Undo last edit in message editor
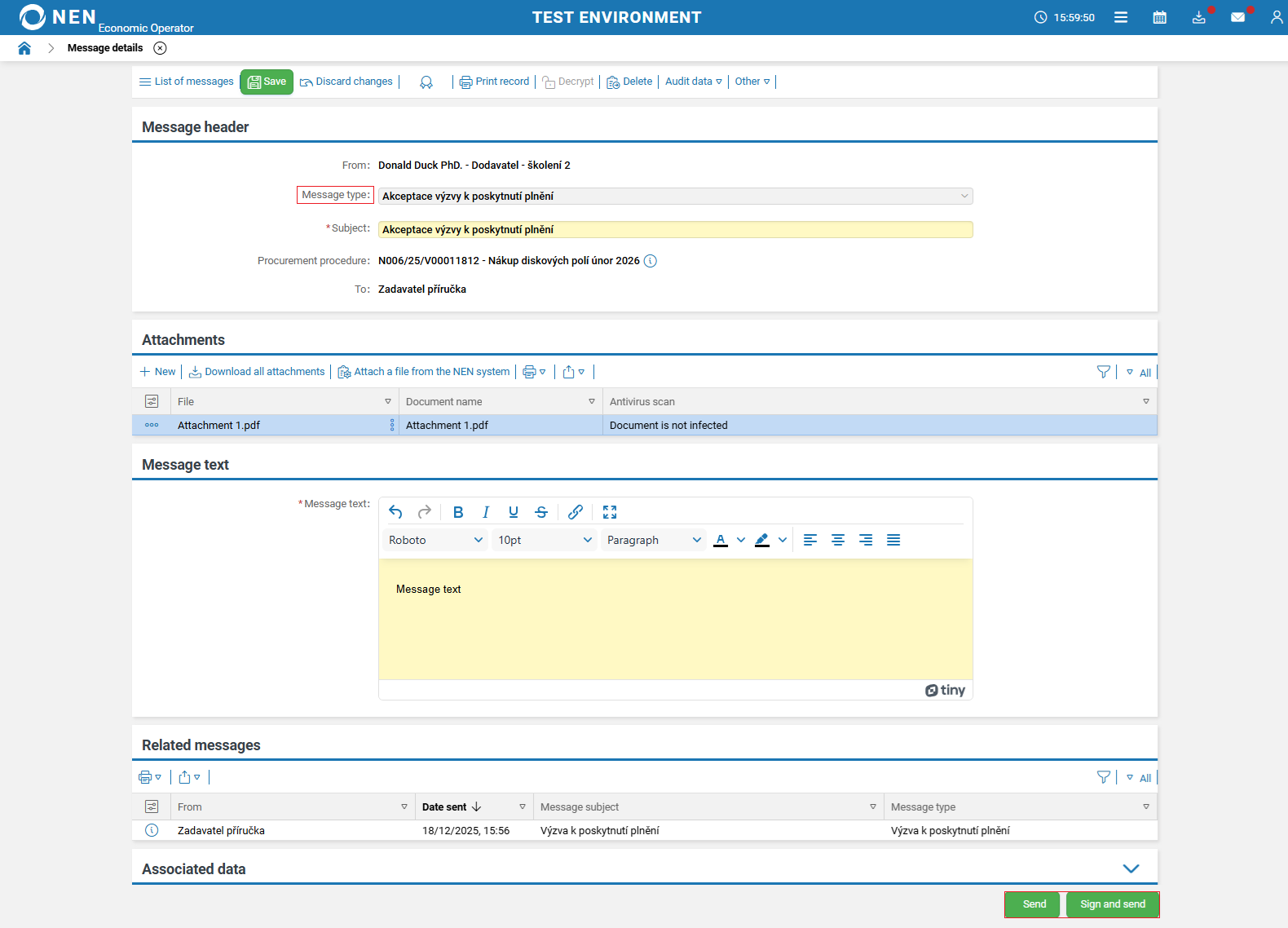 point(395,512)
